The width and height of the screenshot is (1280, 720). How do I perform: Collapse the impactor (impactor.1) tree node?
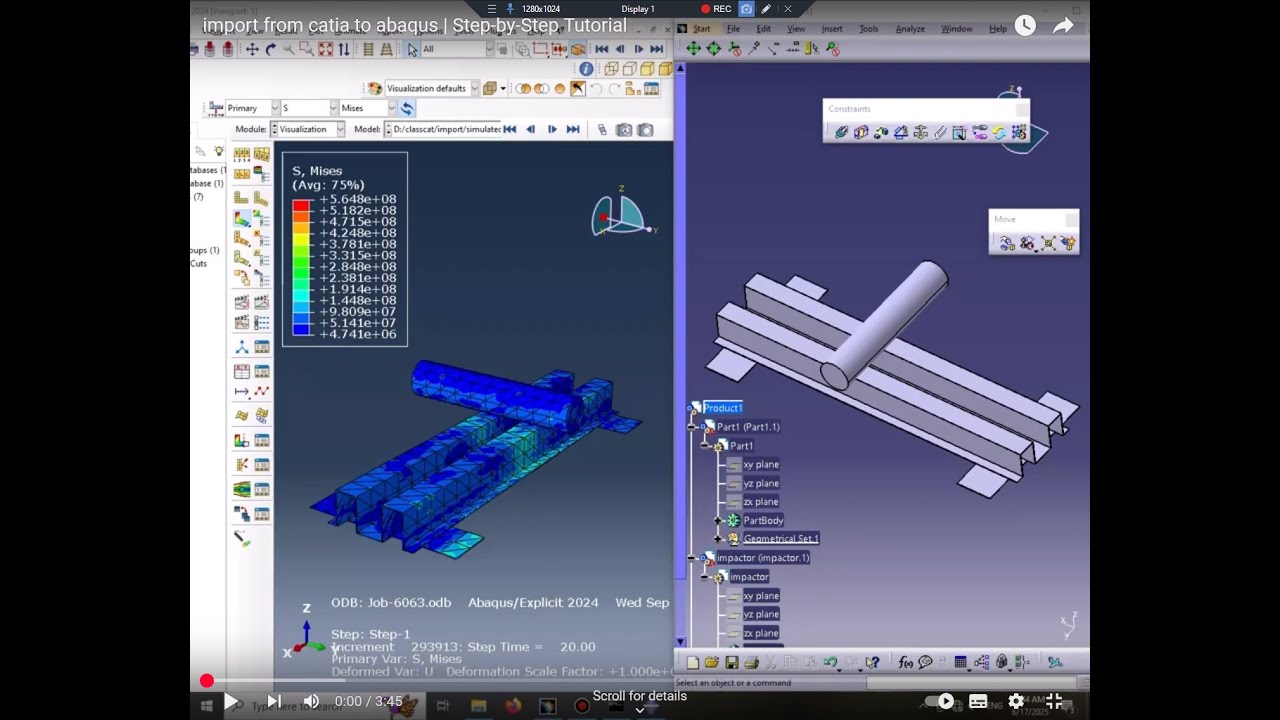692,558
